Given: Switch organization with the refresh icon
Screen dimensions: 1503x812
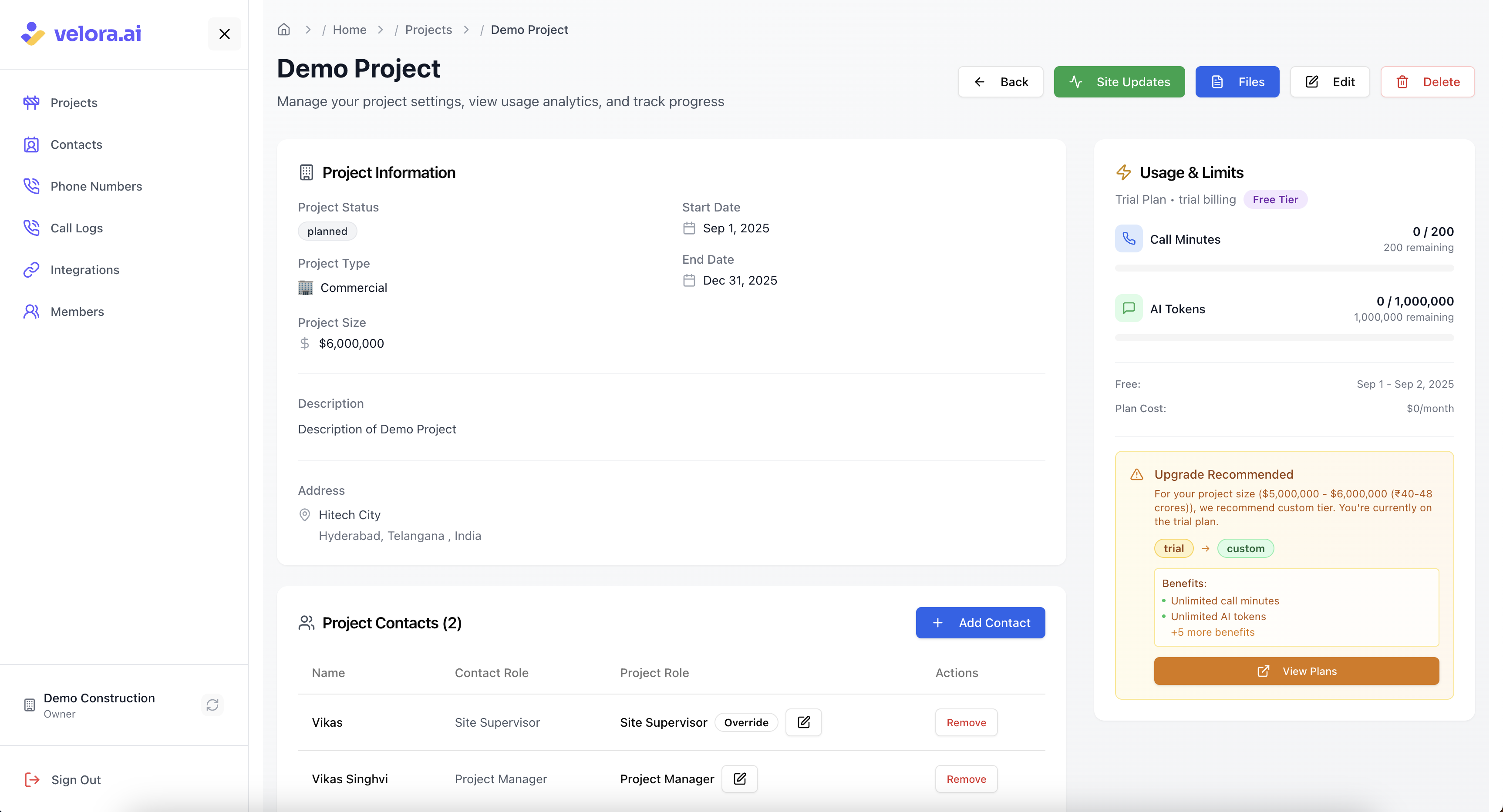Looking at the screenshot, I should (x=212, y=705).
